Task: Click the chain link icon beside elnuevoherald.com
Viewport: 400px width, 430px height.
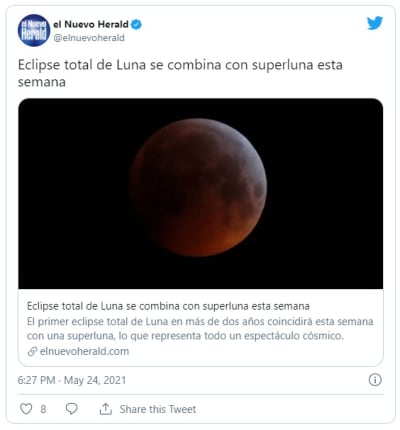Action: tap(32, 351)
